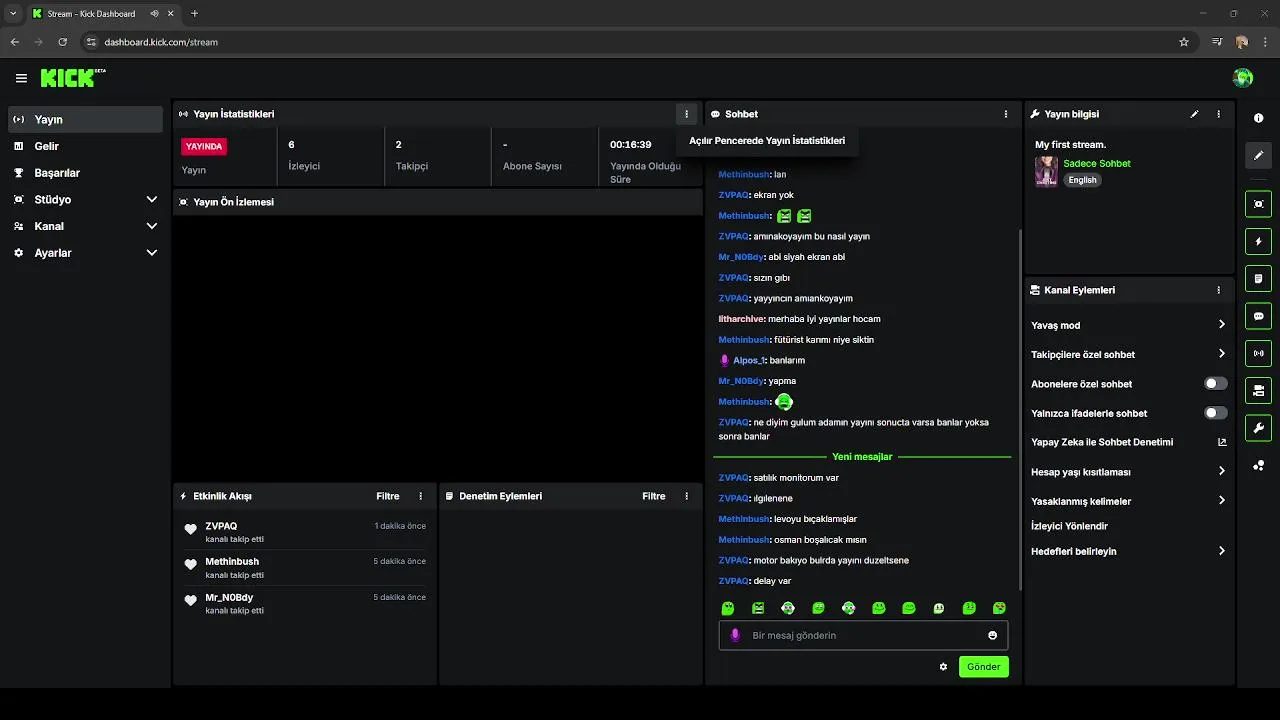Click İzleyici Yönlendir in Kanal Eylemleri

click(x=1069, y=526)
